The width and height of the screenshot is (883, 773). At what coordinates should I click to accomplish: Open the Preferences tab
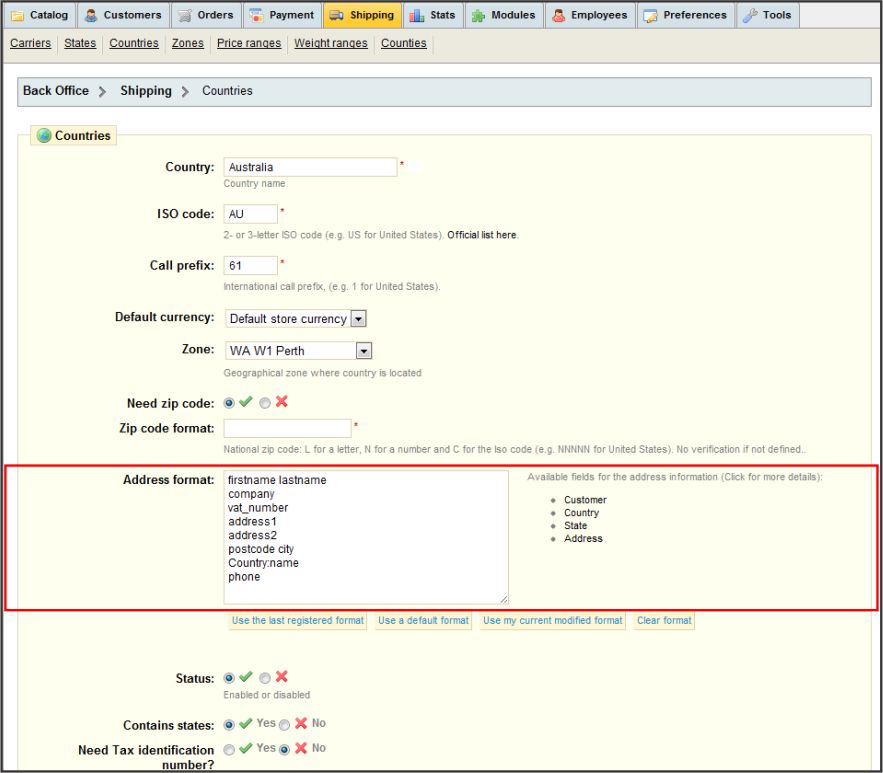684,15
